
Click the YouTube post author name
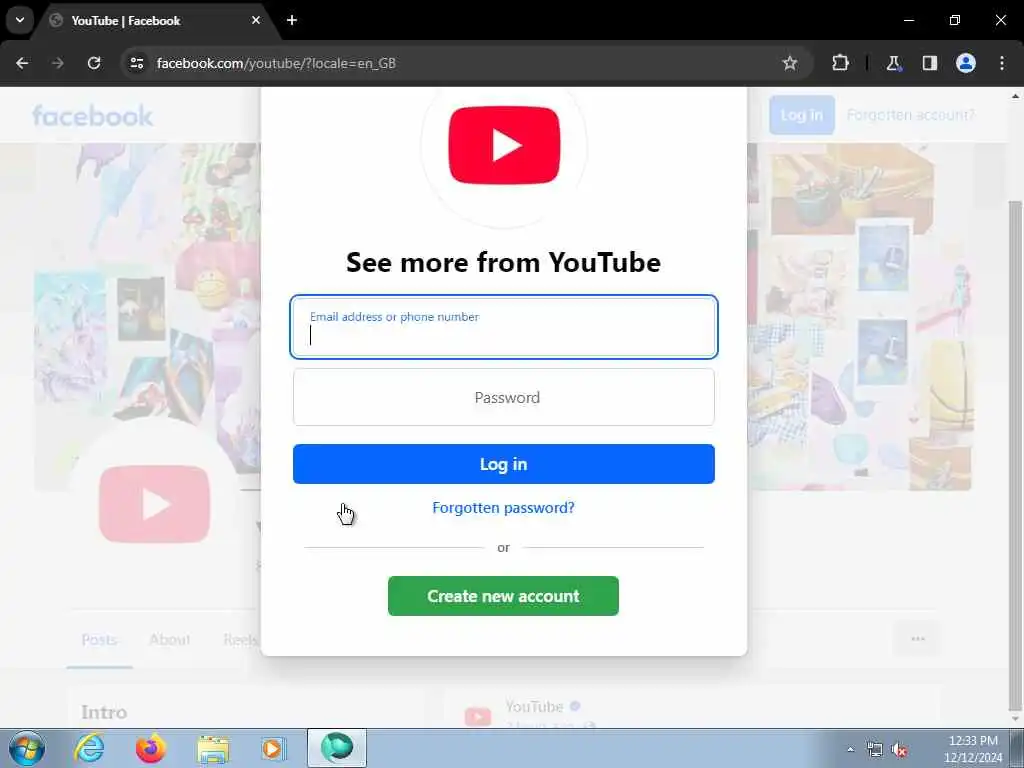tap(534, 707)
